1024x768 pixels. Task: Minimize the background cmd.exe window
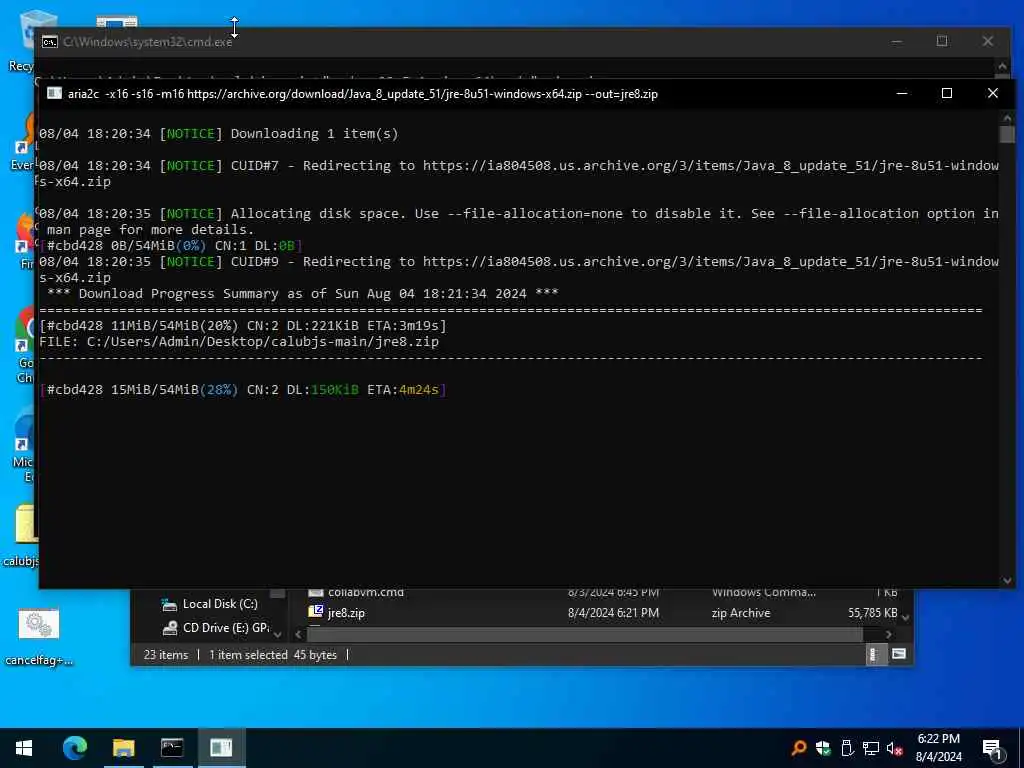[x=897, y=41]
